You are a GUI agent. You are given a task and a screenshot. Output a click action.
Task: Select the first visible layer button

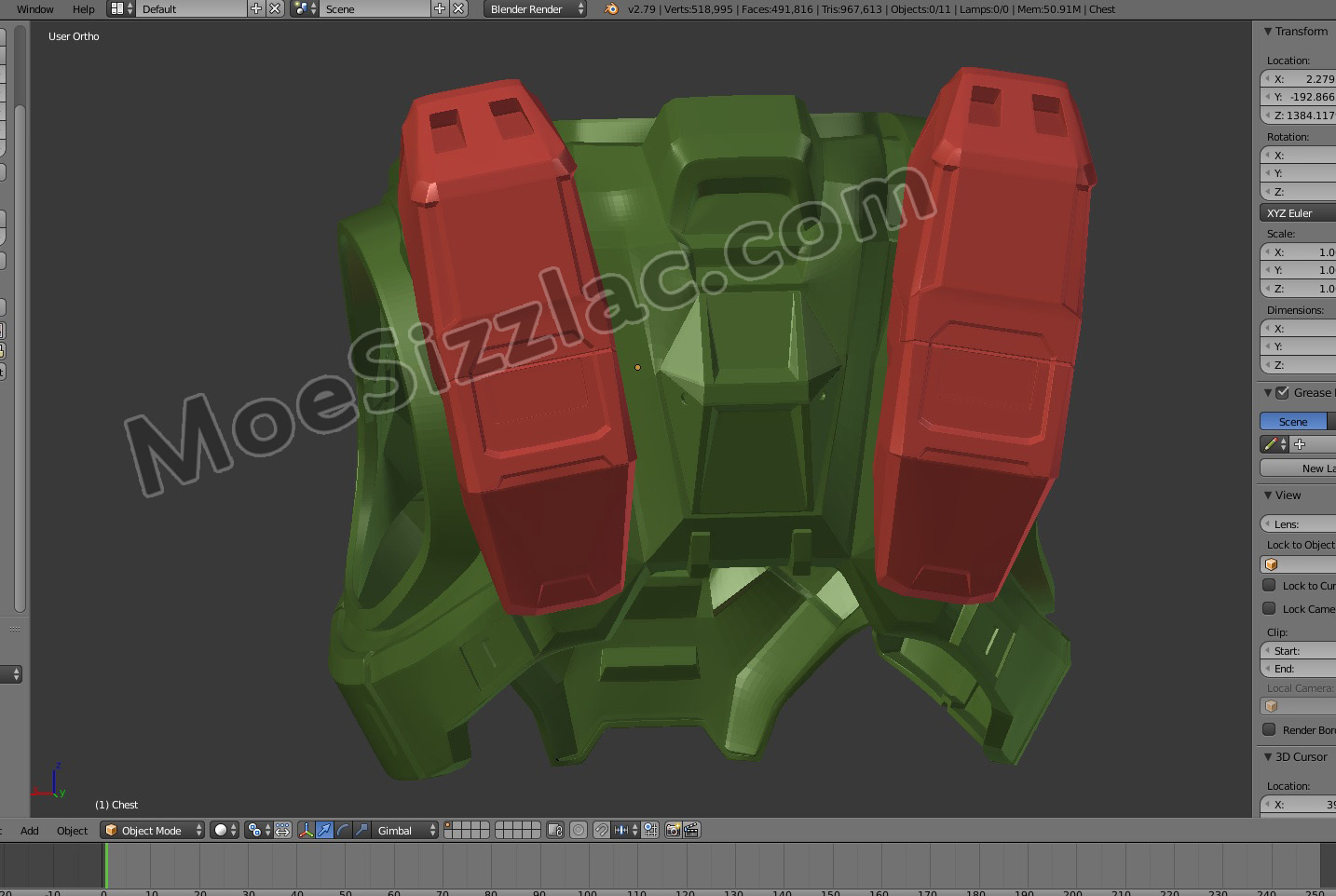pos(449,825)
